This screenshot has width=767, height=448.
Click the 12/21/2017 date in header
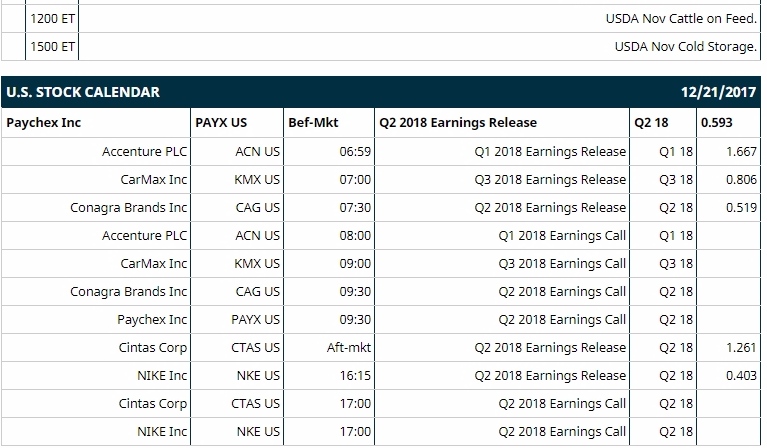[719, 92]
